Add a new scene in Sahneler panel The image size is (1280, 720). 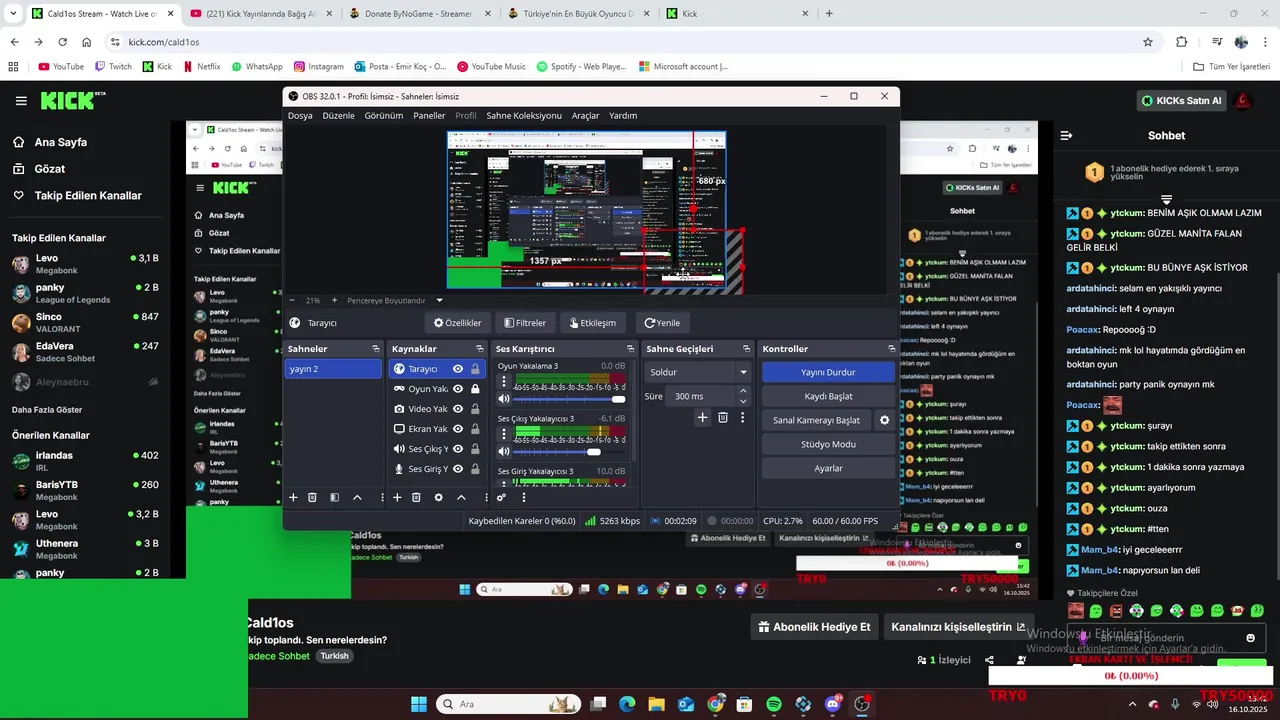[x=293, y=497]
